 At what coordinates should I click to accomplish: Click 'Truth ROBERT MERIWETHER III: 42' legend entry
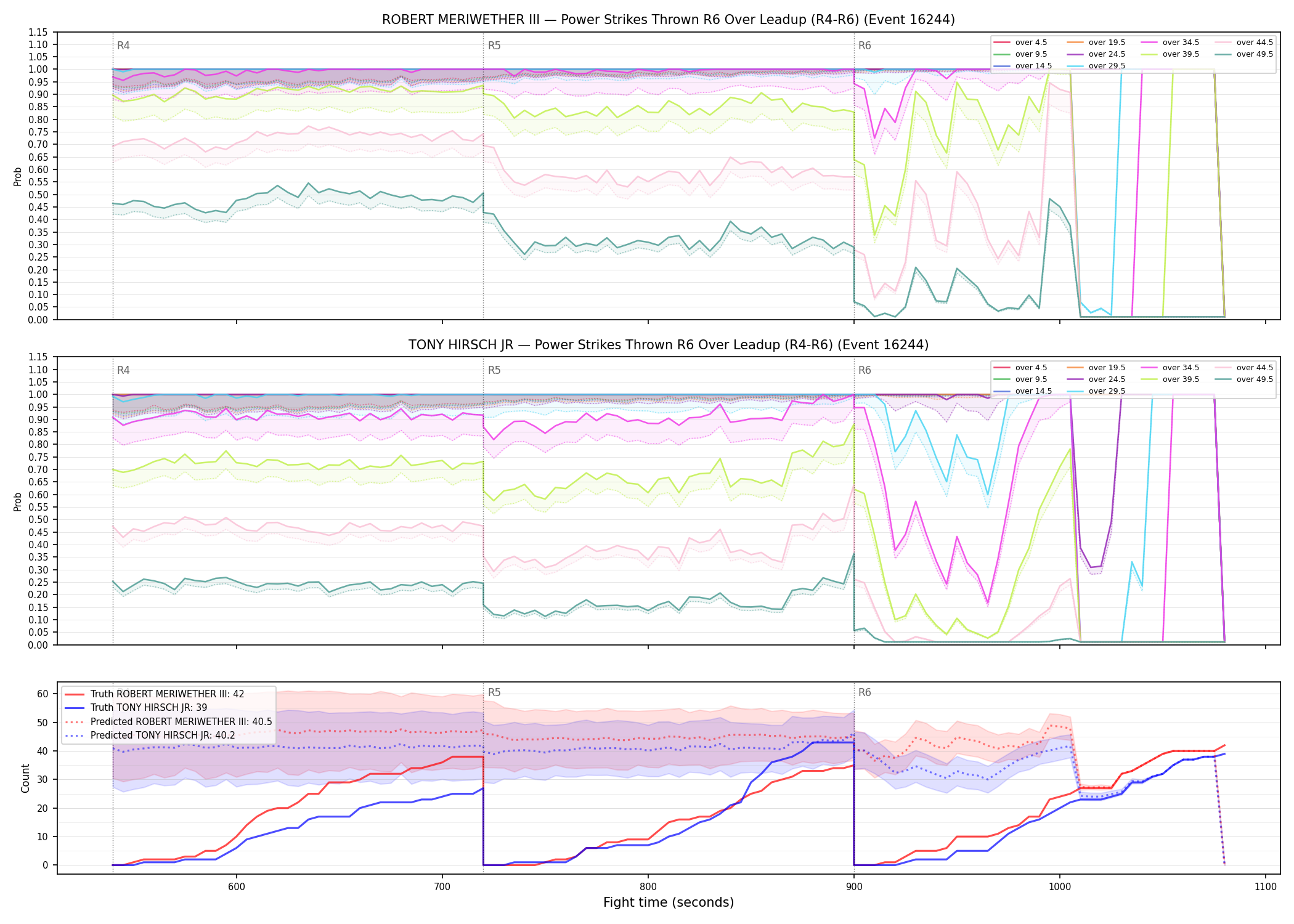click(154, 694)
